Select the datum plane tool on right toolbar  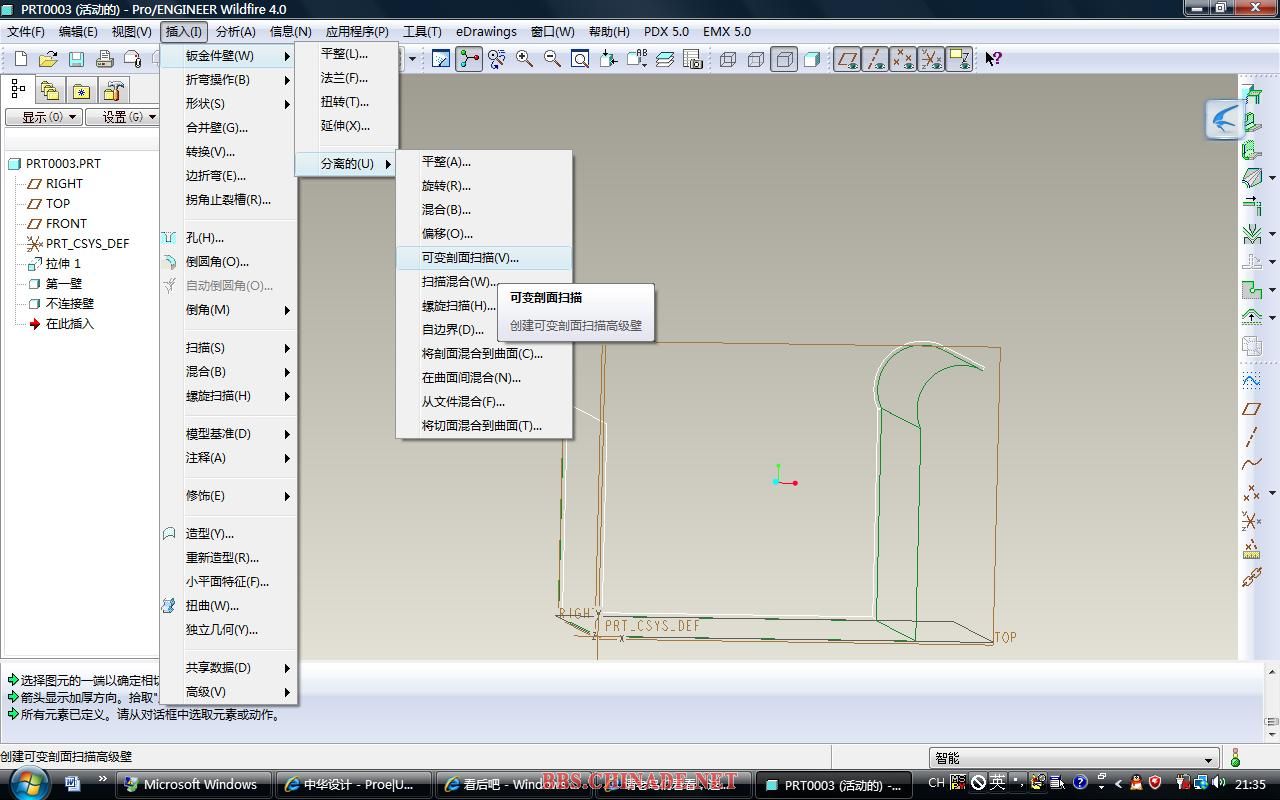point(1251,409)
